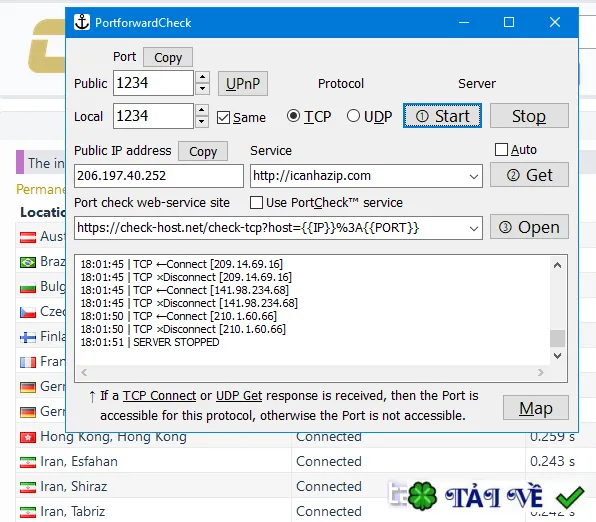Increase the Local port with up arrow
Image resolution: width=596 pixels, height=522 pixels.
point(202,110)
